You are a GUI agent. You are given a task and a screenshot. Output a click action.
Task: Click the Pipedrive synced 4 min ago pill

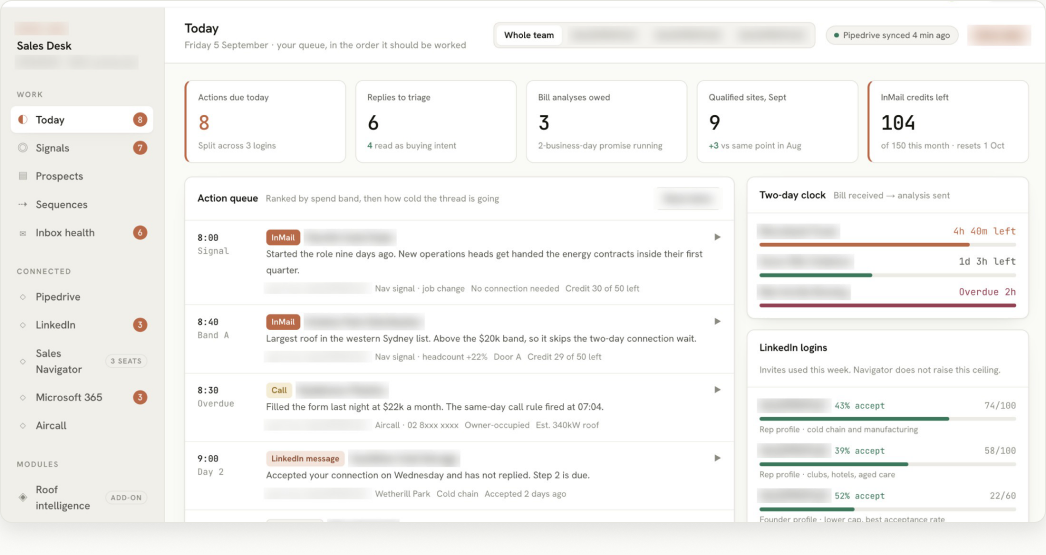pos(892,35)
